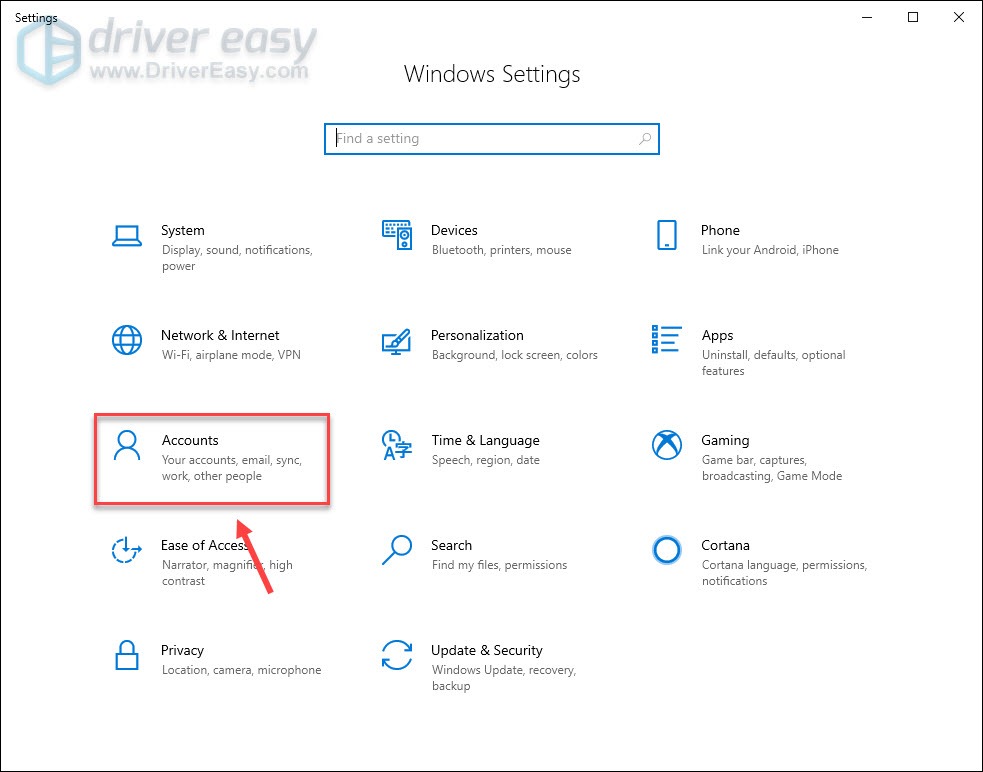Image resolution: width=983 pixels, height=772 pixels.
Task: Click the Personalization paintbrush icon
Action: pos(397,342)
